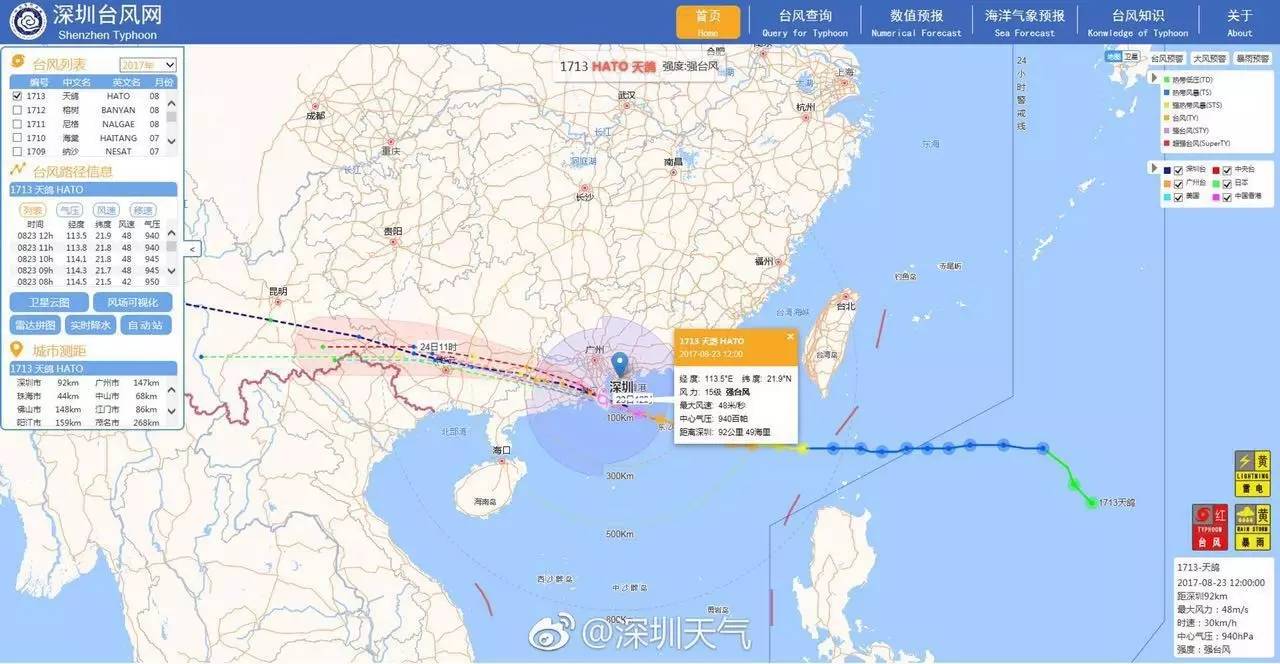
Task: Switch to the 气压 pressure tab
Action: point(69,210)
